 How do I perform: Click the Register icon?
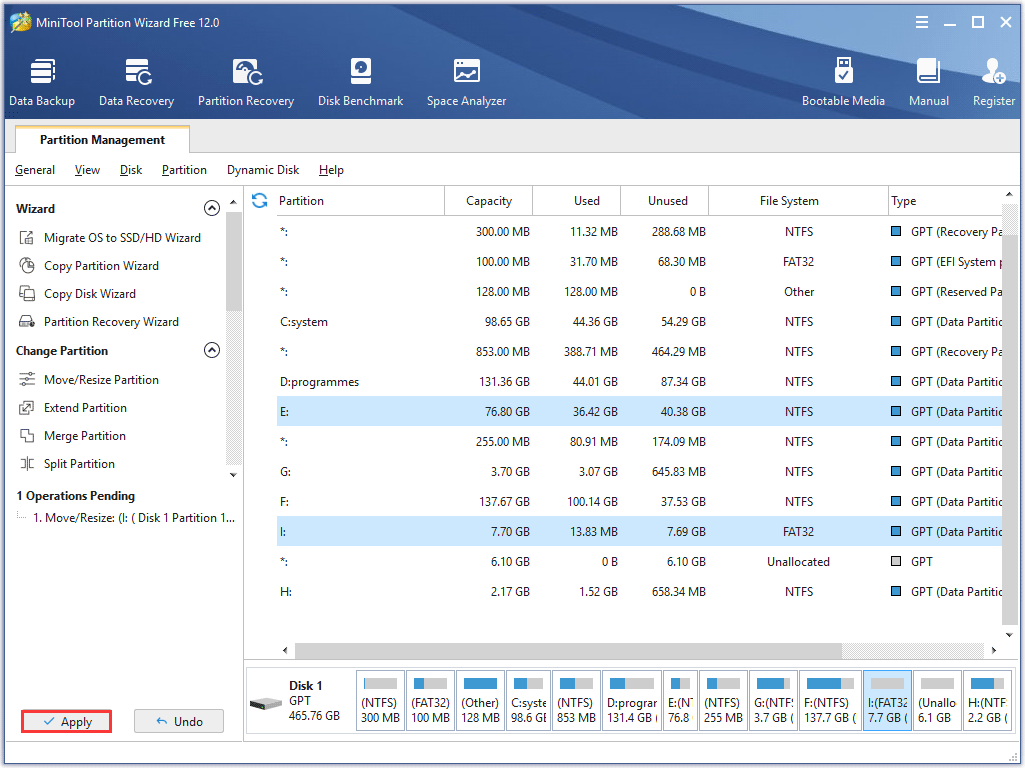pyautogui.click(x=994, y=82)
